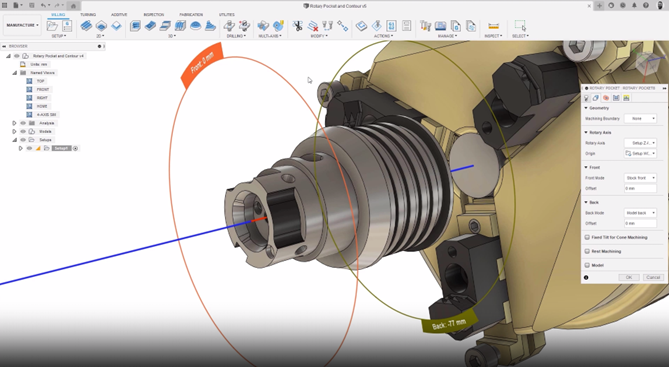Switch to the TURNING ribbon tab
669x367 pixels.
[88, 15]
